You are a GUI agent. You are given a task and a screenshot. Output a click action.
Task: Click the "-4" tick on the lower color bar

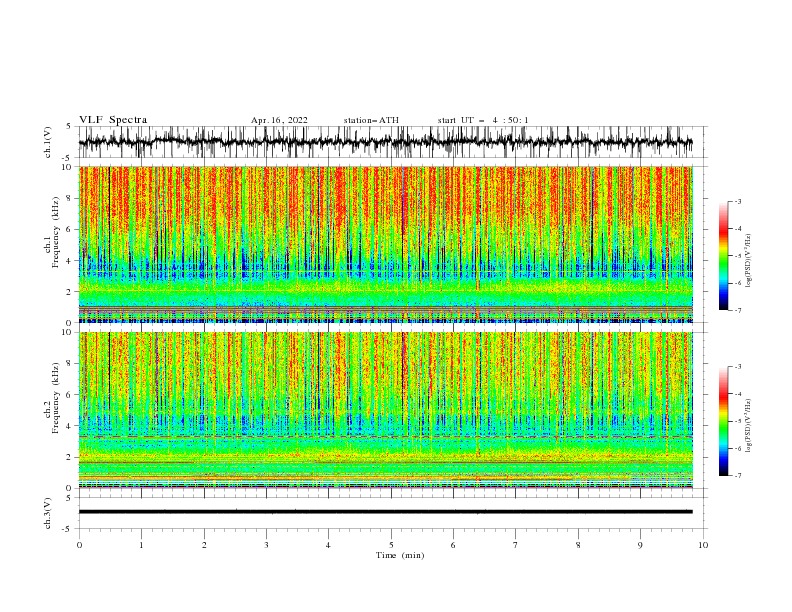tap(738, 394)
